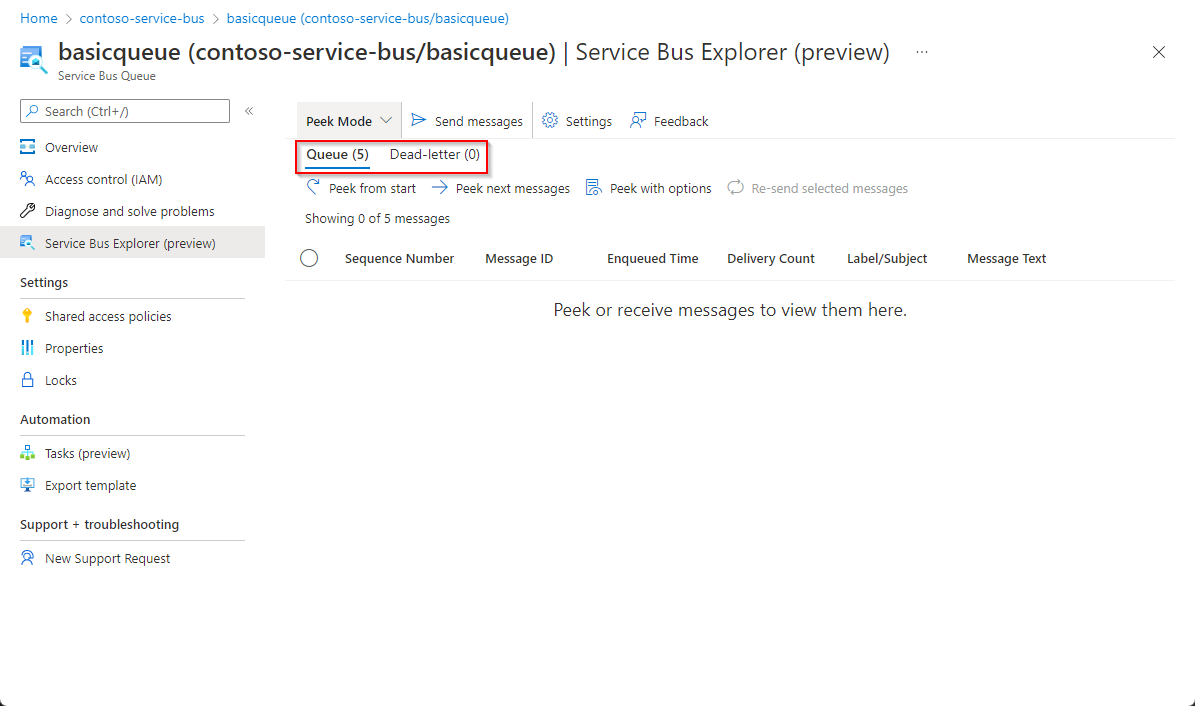
Task: Click the Export template icon
Action: (27, 485)
